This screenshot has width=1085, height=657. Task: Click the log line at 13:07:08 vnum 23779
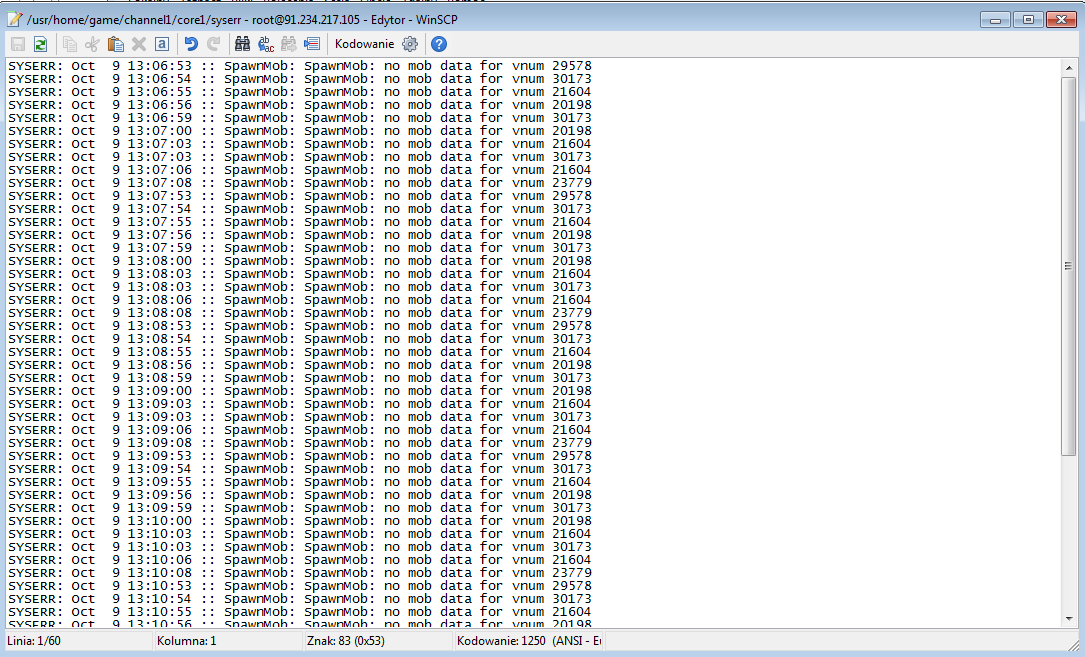[x=300, y=183]
